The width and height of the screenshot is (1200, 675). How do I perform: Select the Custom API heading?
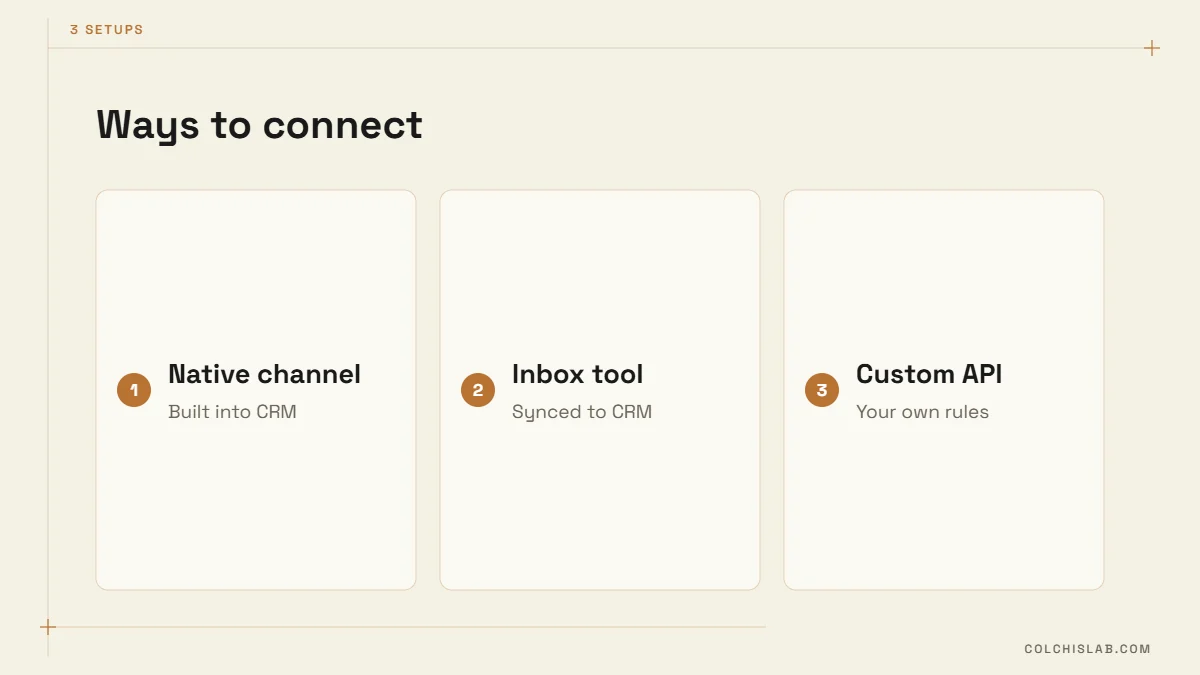[x=929, y=374]
